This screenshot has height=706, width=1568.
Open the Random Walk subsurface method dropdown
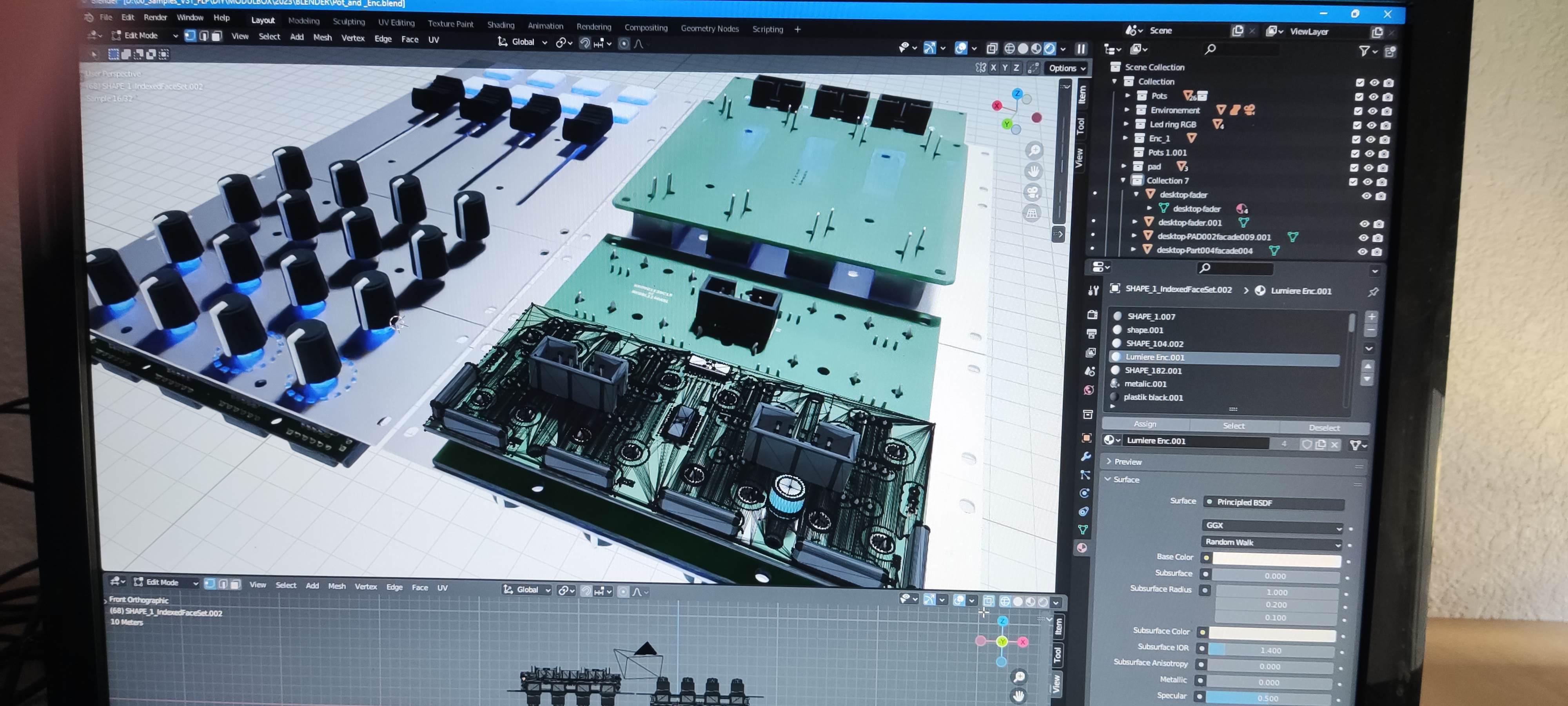1272,542
